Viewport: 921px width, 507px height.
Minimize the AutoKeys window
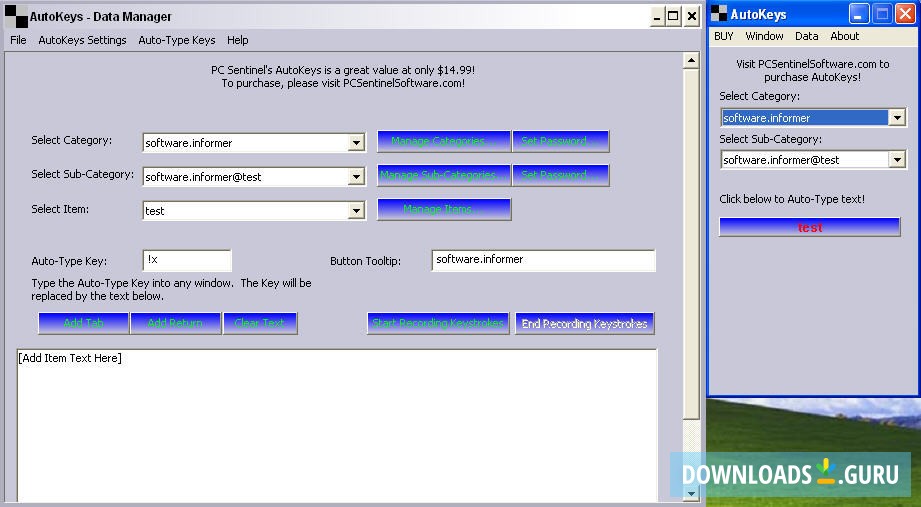click(859, 14)
